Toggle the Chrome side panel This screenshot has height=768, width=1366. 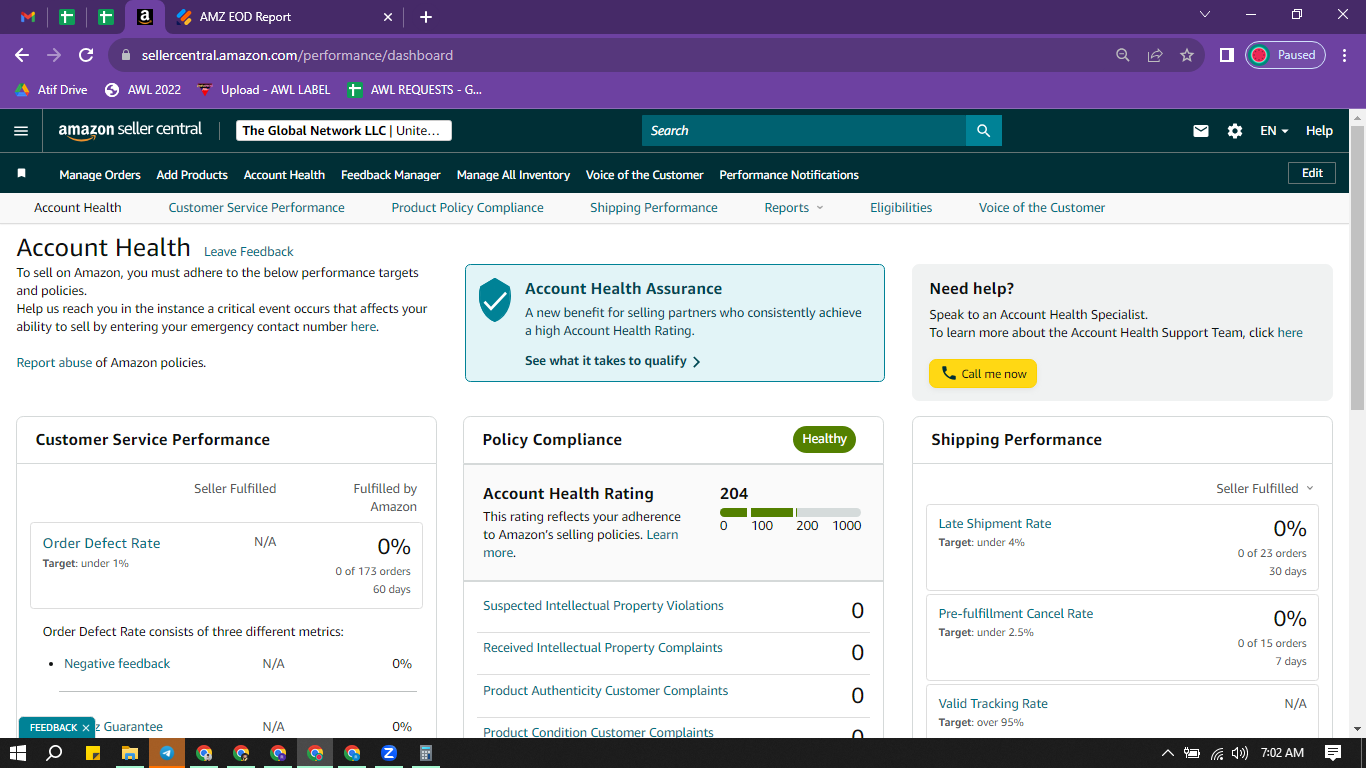click(1226, 55)
